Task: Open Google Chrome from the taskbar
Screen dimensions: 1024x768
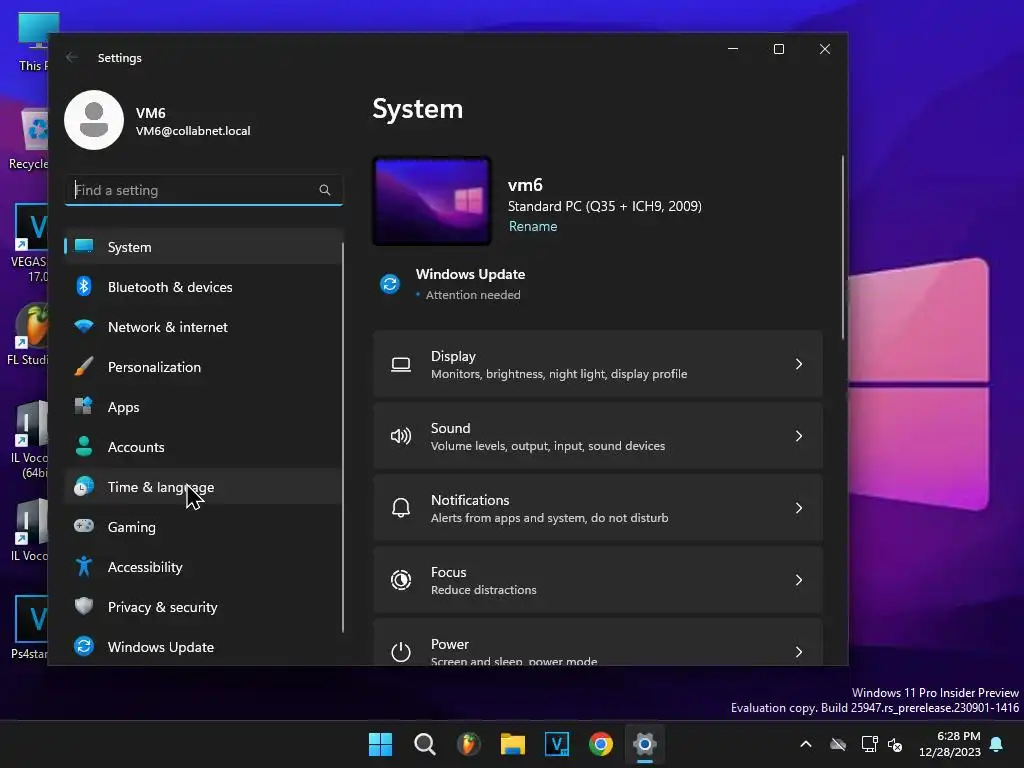Action: tap(601, 744)
